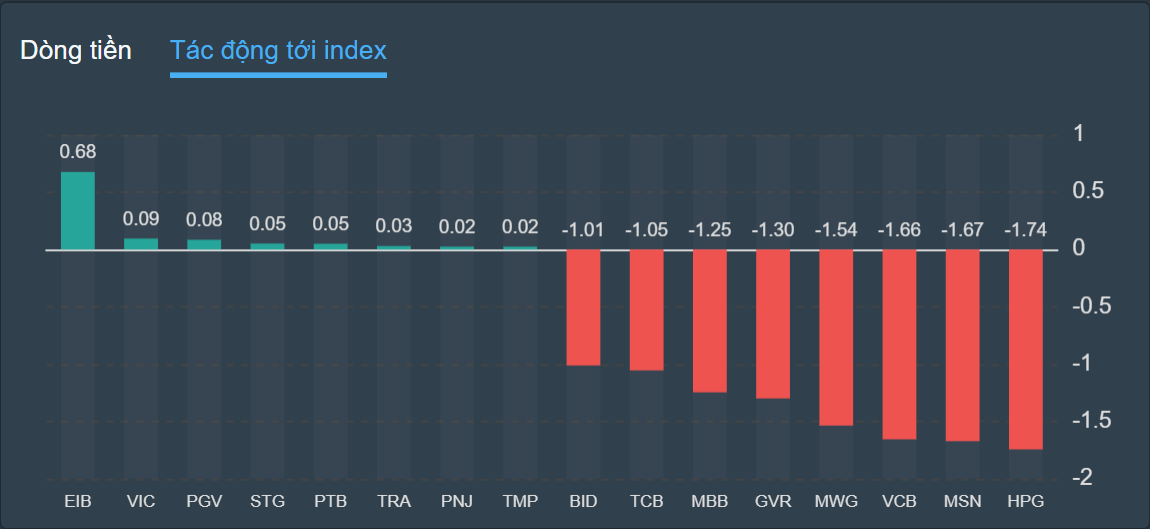Click the PNJ ticker label on axis

click(457, 501)
